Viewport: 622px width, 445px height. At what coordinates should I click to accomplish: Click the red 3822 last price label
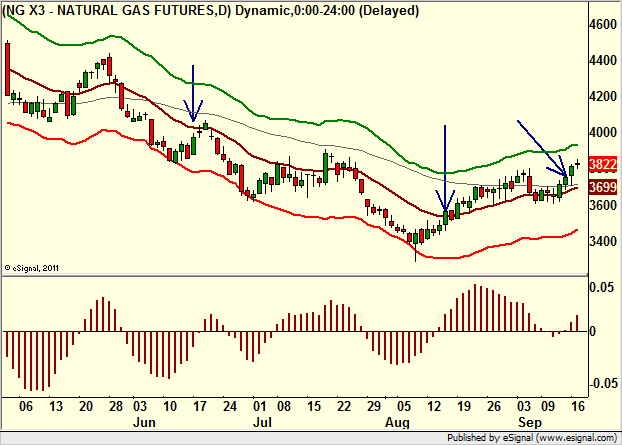603,164
